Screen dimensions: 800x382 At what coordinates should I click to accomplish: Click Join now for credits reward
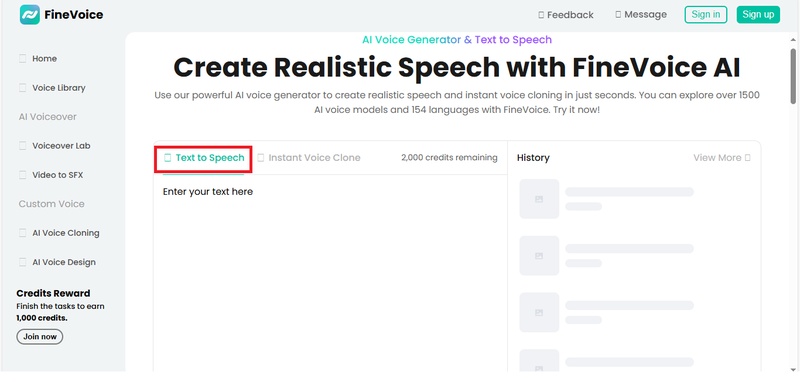(x=40, y=337)
